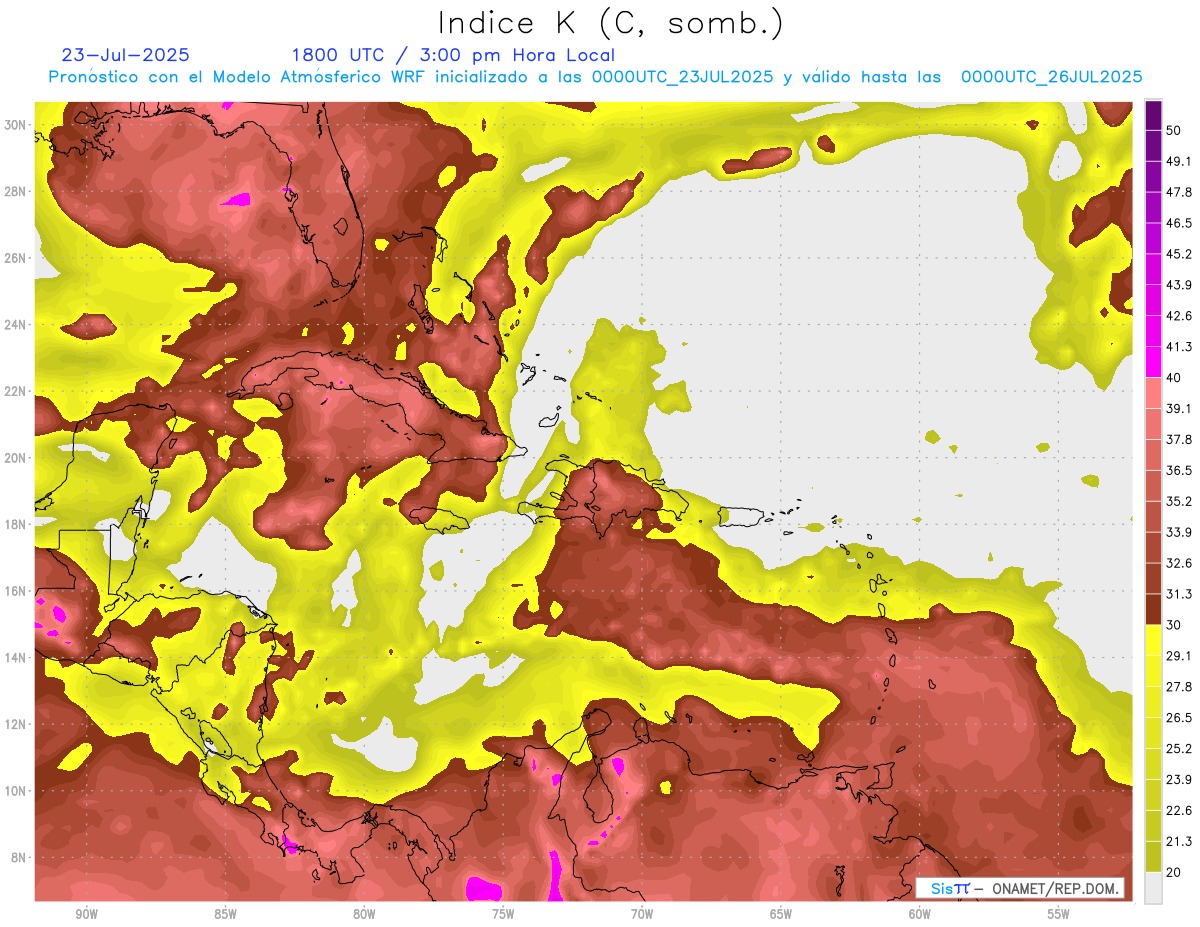This screenshot has height=927, width=1200.
Task: Click the colorbar value '43.9'
Action: click(x=1179, y=285)
